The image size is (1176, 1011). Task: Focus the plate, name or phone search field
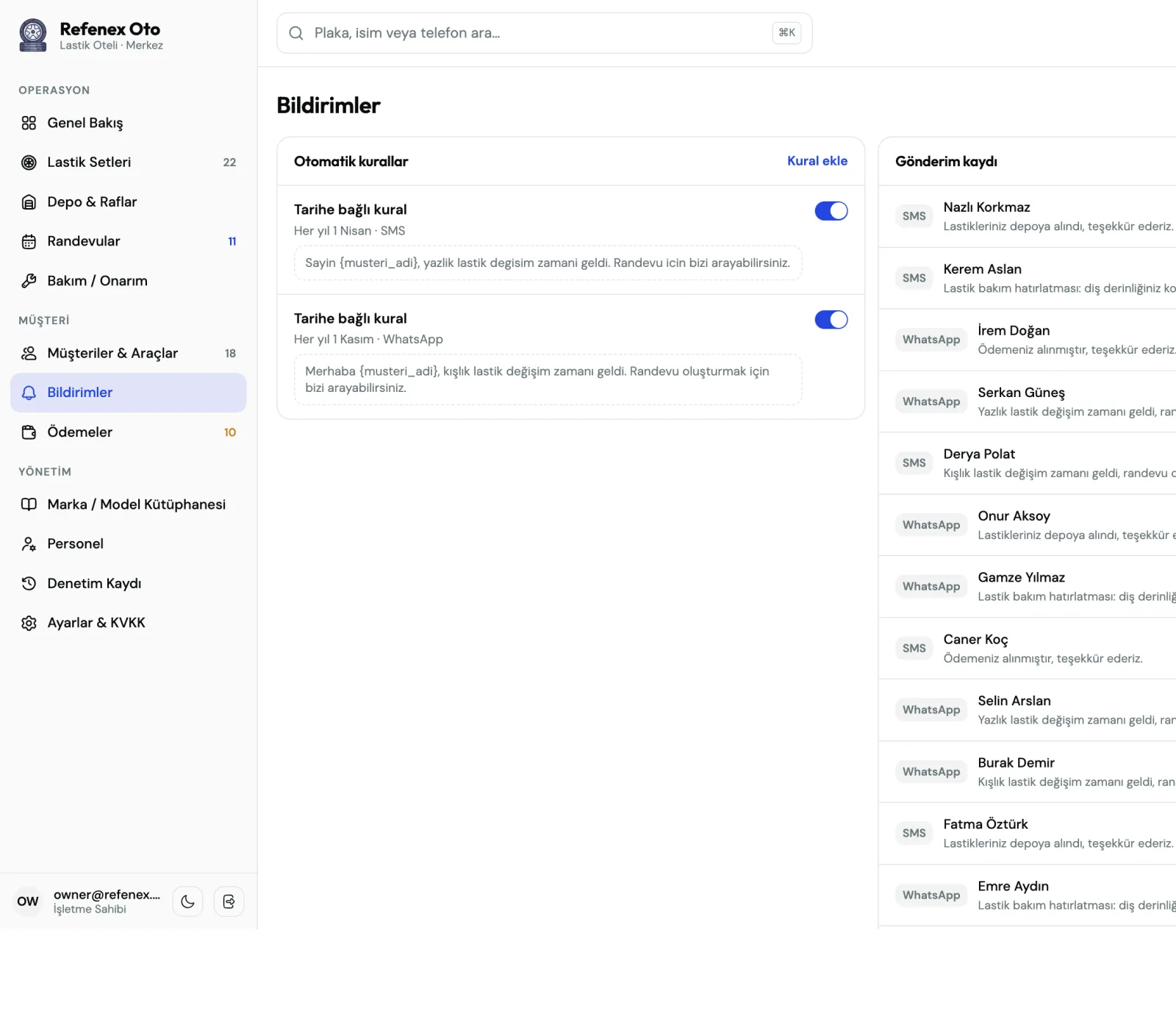point(544,33)
